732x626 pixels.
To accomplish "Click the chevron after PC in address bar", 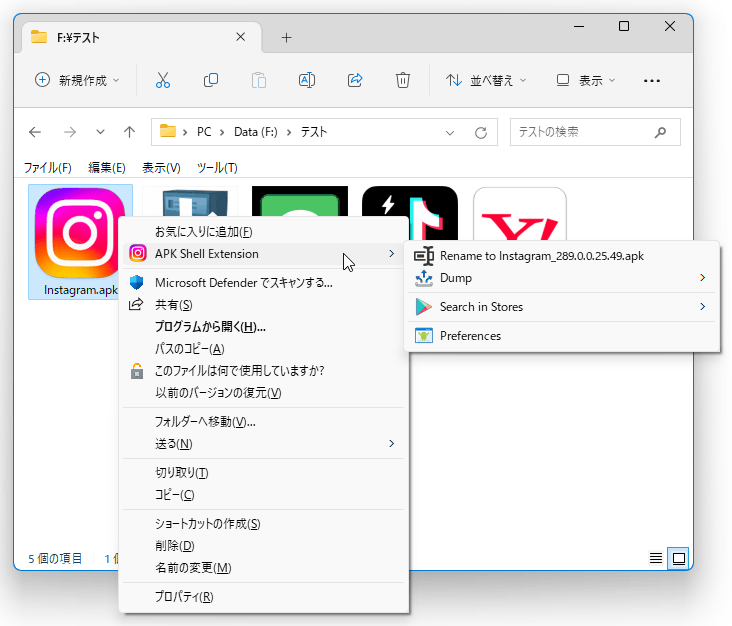I will pos(222,133).
